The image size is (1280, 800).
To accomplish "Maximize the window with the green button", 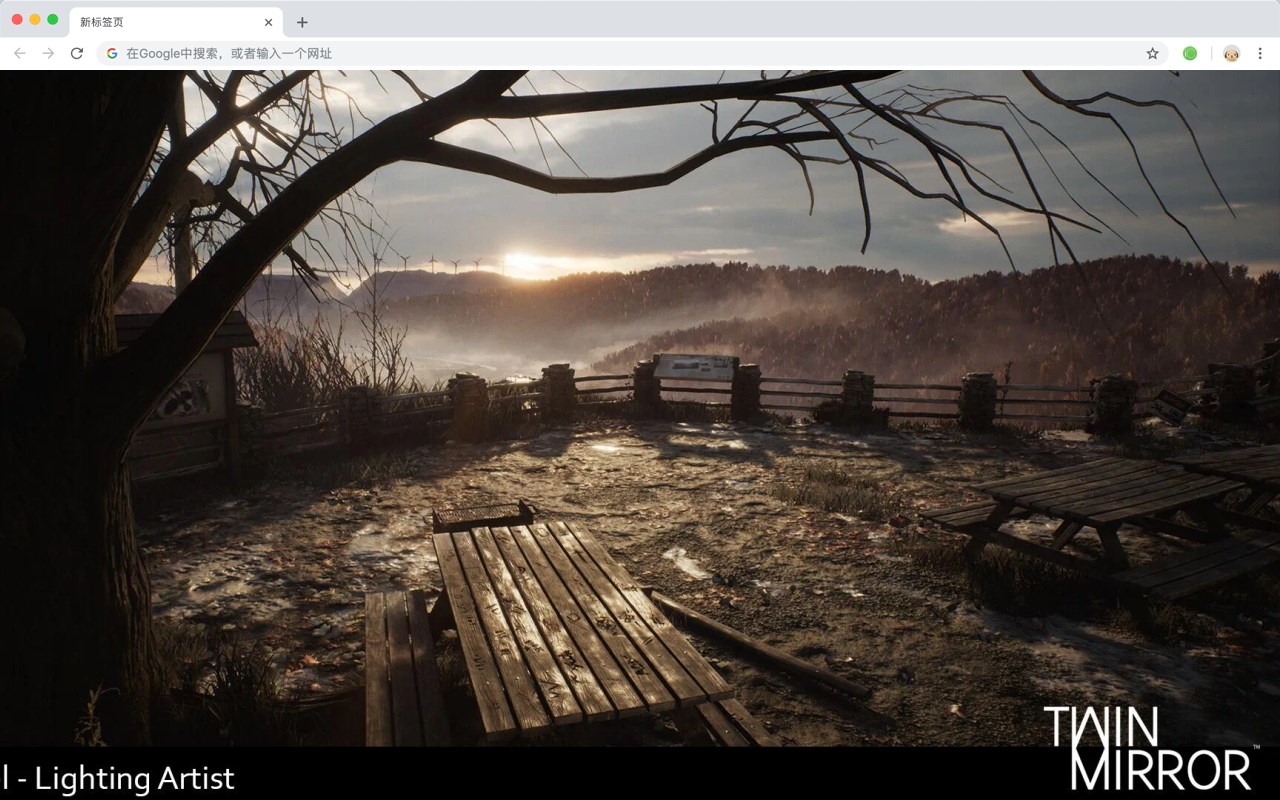I will [53, 19].
